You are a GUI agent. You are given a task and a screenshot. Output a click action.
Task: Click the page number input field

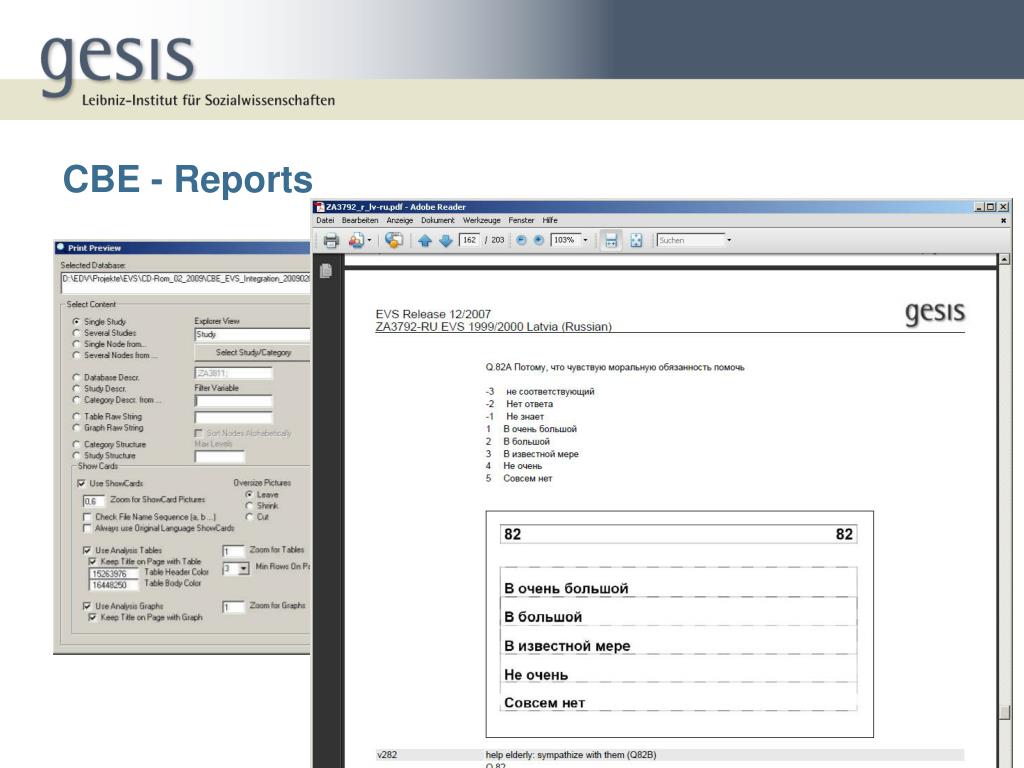(x=468, y=240)
